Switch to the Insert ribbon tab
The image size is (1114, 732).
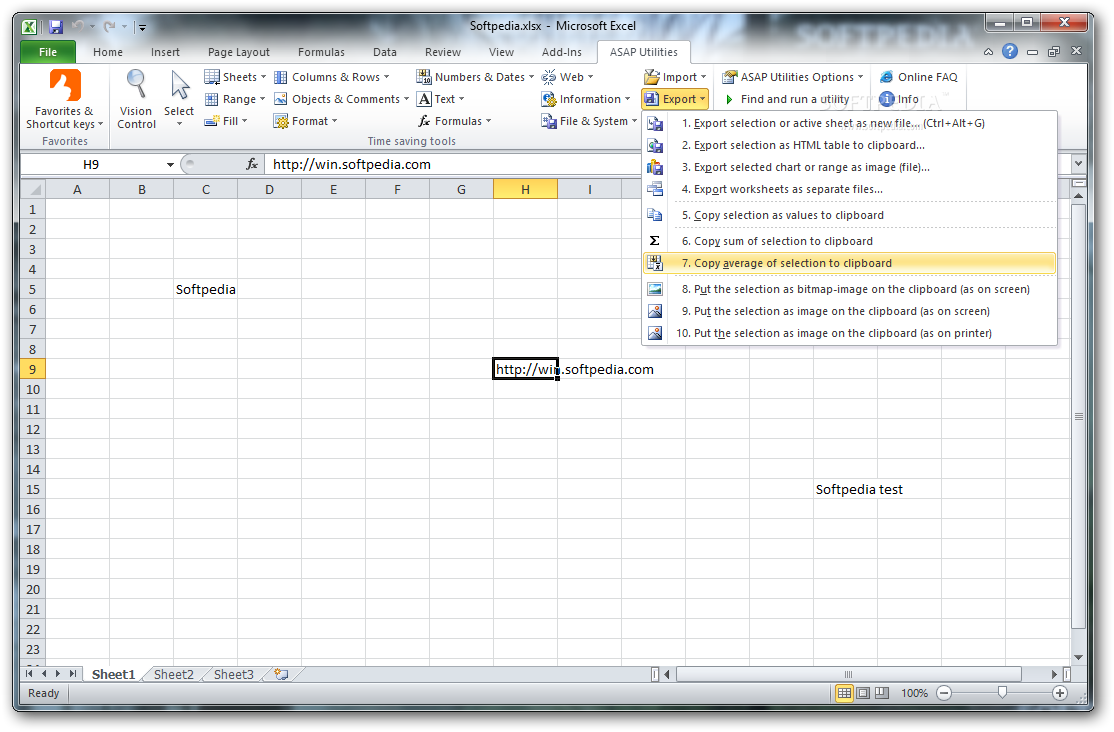pyautogui.click(x=165, y=52)
